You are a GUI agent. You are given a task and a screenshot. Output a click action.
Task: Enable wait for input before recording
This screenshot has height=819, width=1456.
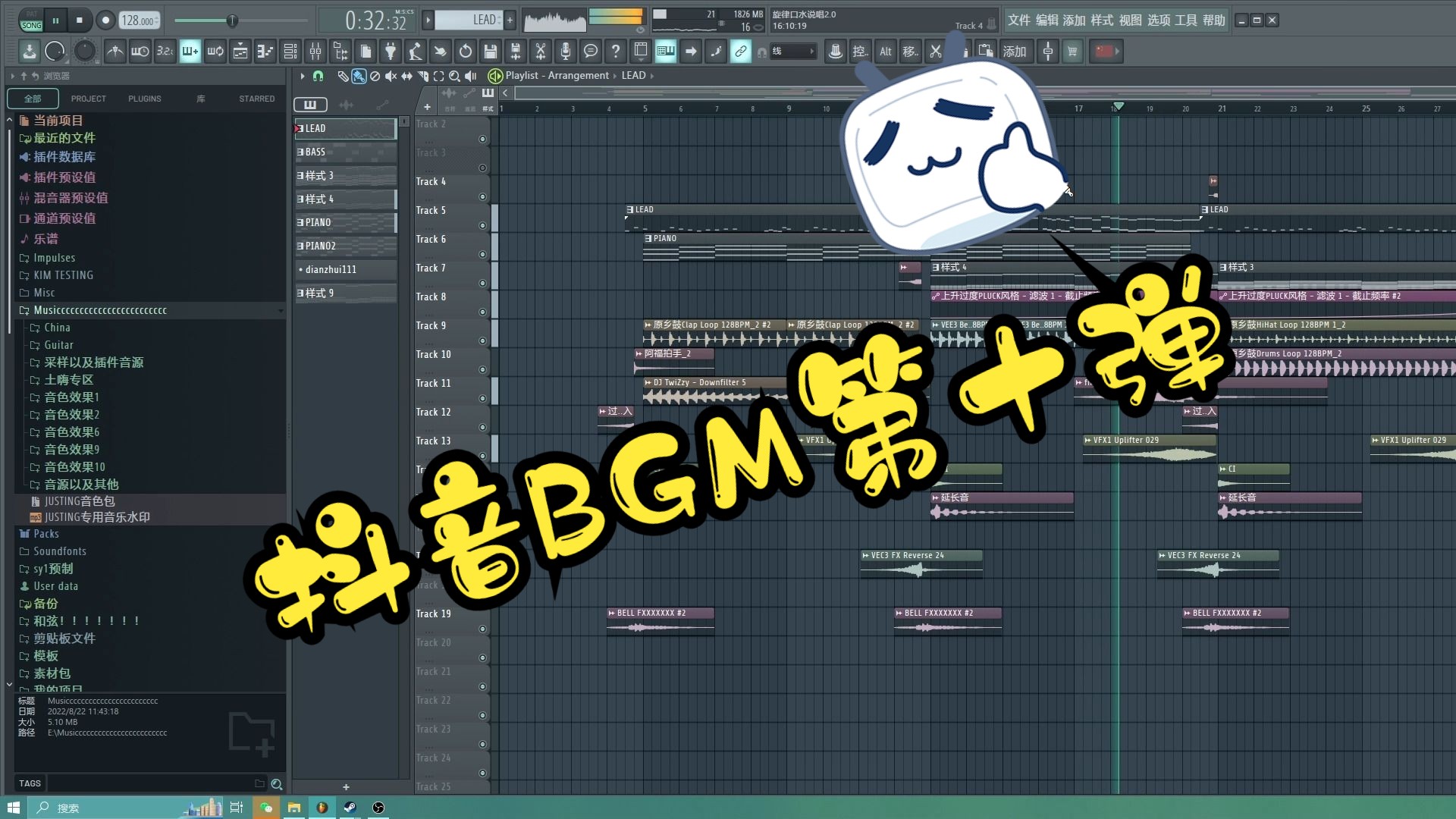click(x=140, y=52)
